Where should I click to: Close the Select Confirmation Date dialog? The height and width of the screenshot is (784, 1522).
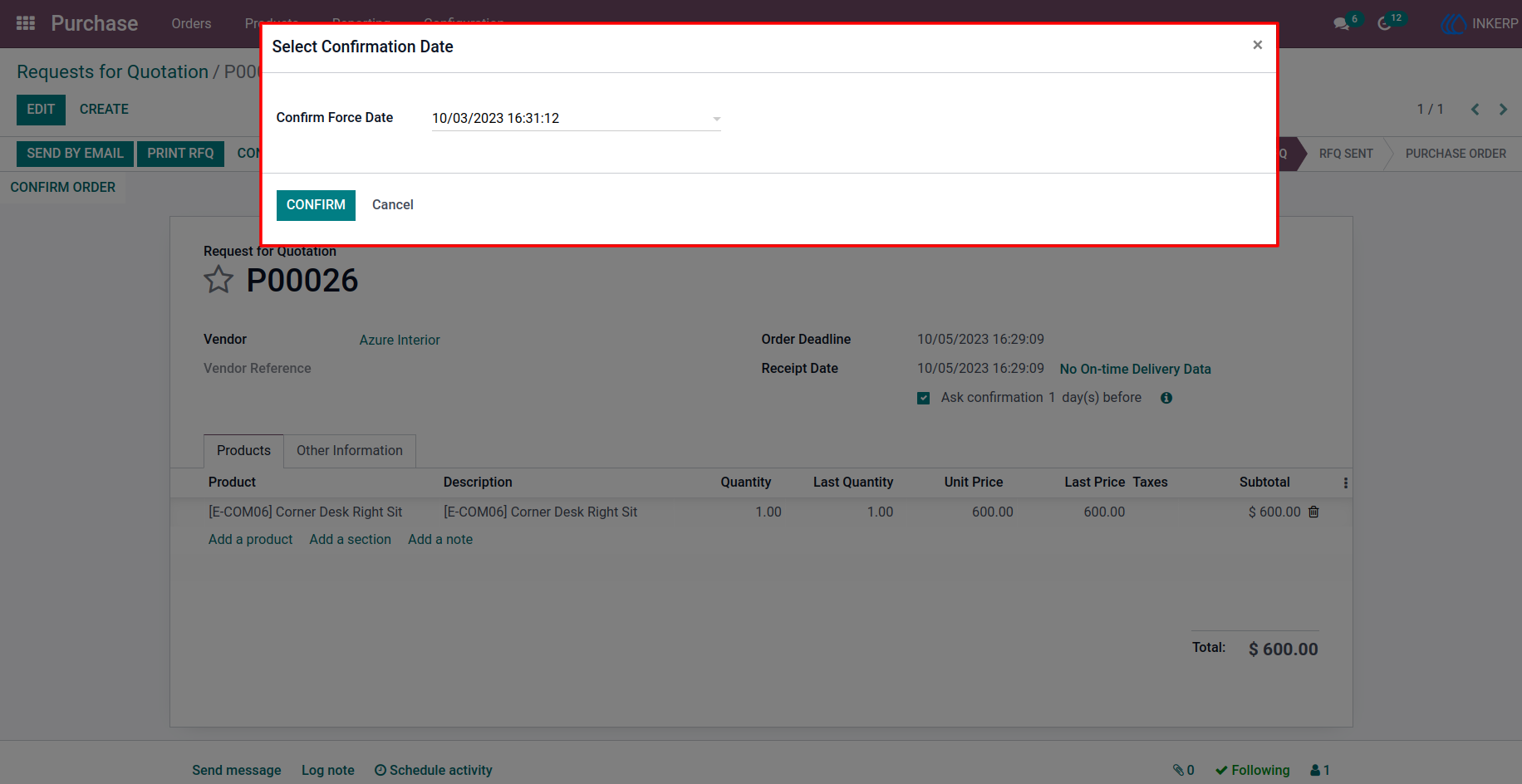tap(1258, 45)
